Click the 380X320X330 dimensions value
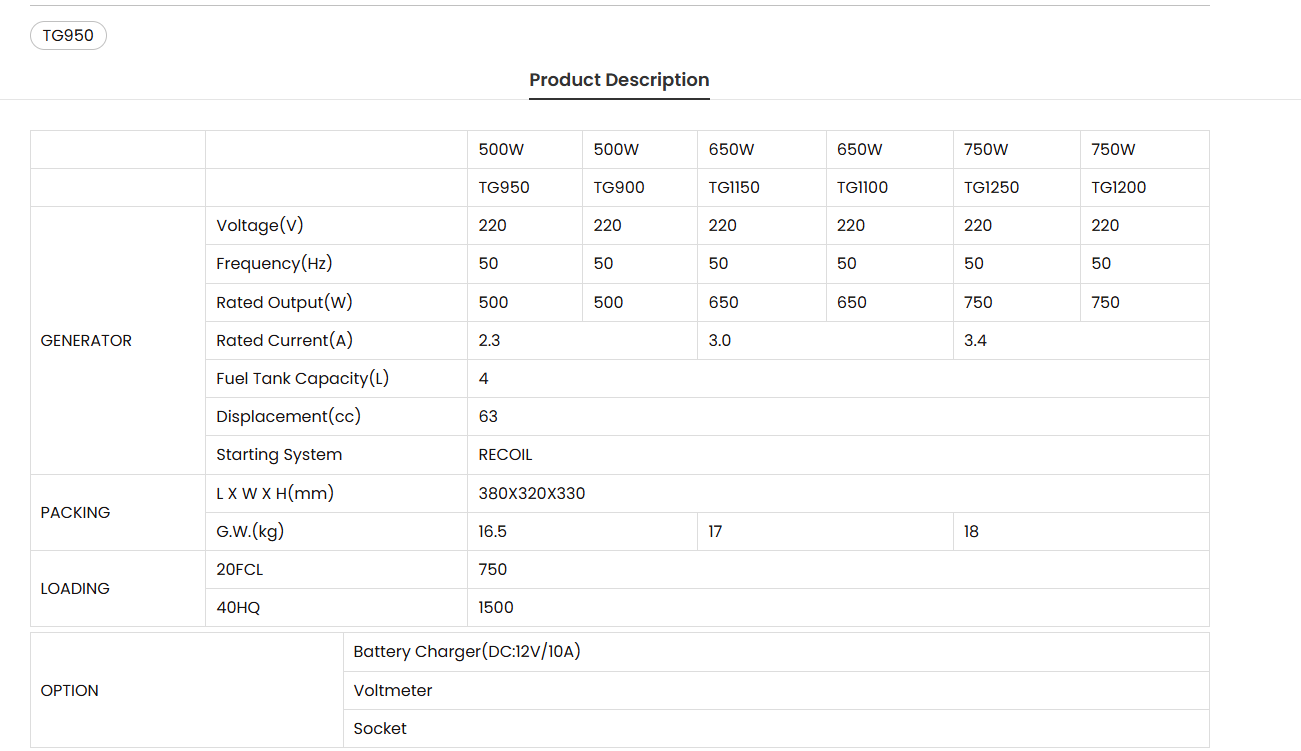 [x=532, y=494]
